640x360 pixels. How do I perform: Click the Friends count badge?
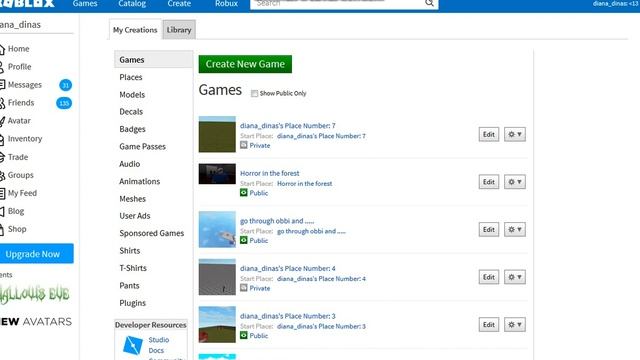click(x=64, y=103)
